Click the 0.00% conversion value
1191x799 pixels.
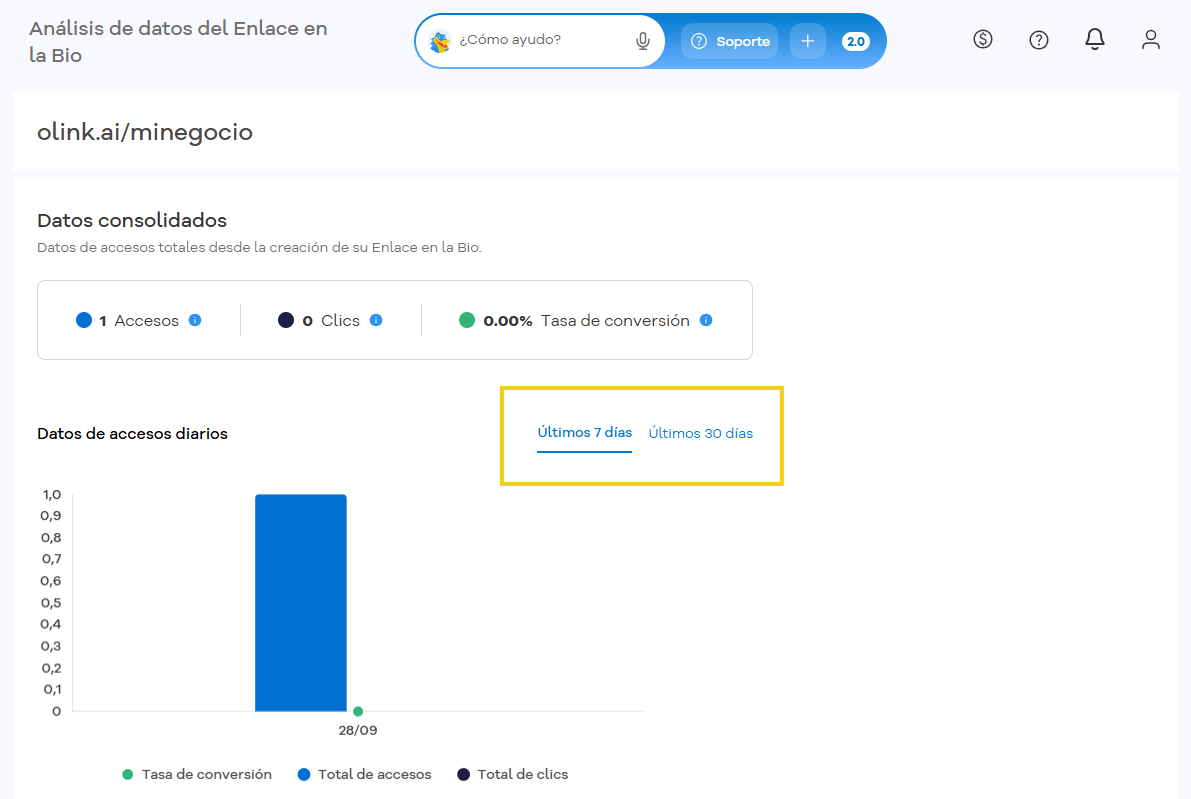point(507,321)
